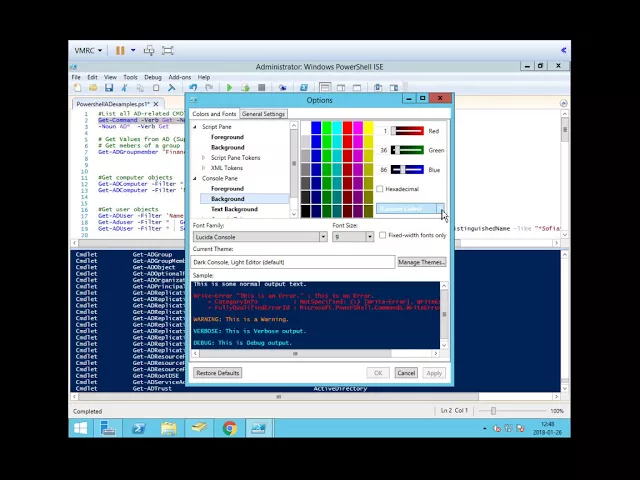640x480 pixels.
Task: Collapse the Console Pane tree node
Action: 195,178
